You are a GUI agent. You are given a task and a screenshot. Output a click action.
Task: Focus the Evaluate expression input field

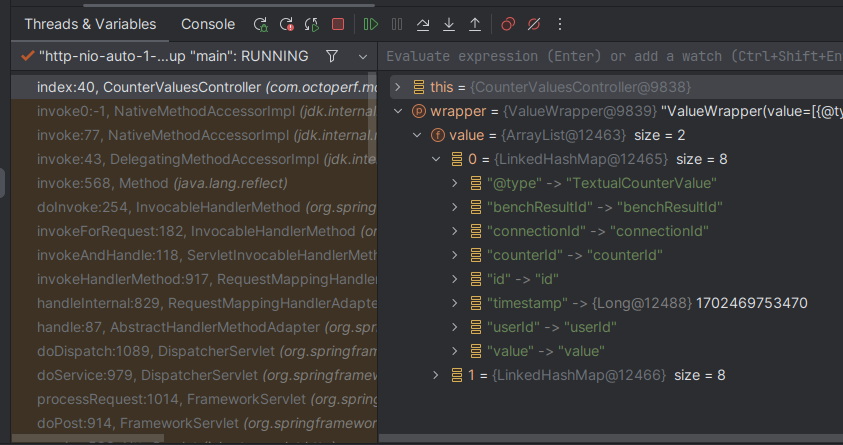pyautogui.click(x=613, y=56)
